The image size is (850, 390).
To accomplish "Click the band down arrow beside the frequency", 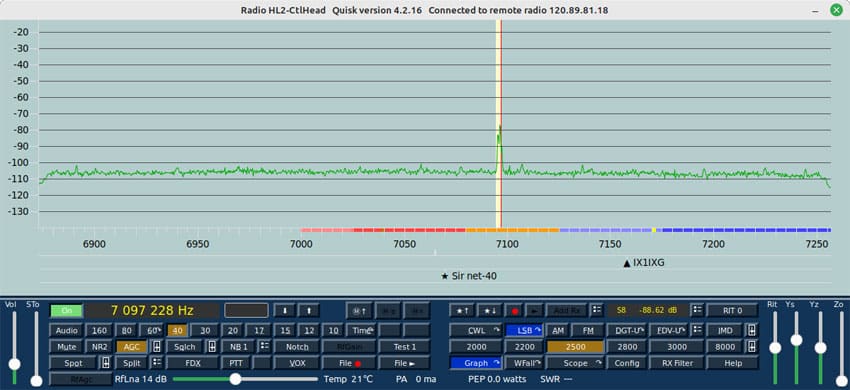I will click(284, 311).
